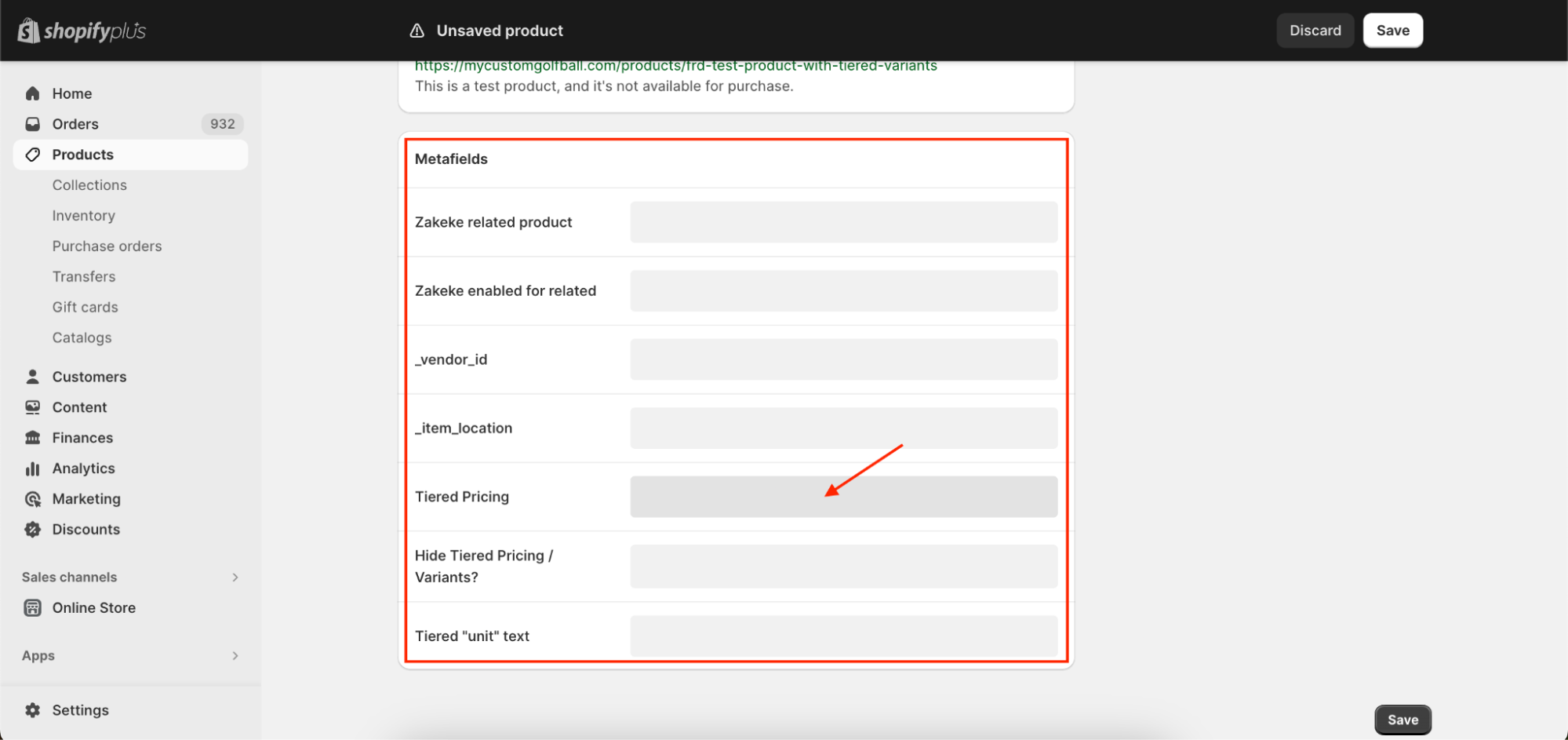Focus the Zakeke related product field
This screenshot has height=740, width=1568.
point(843,222)
